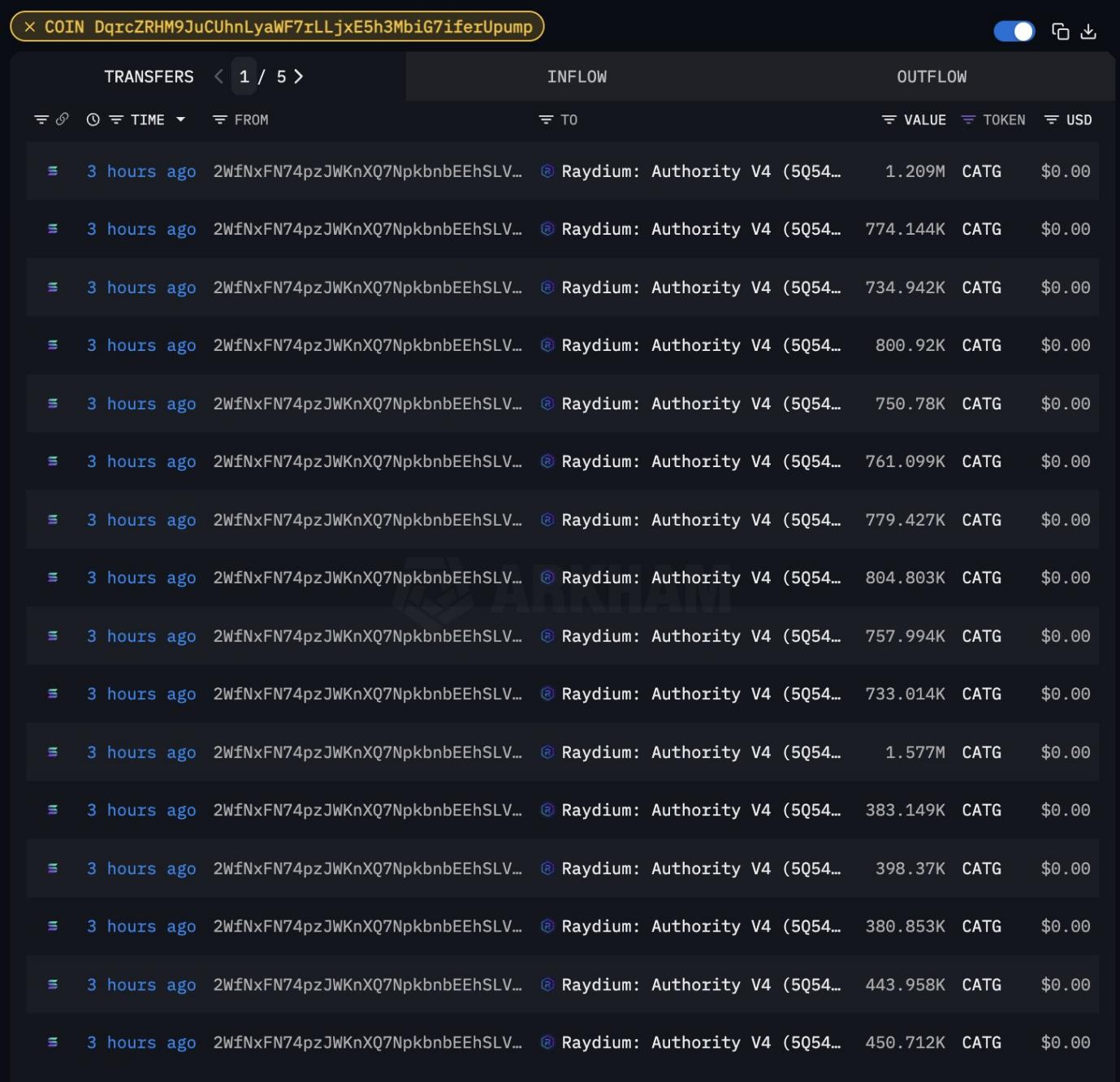Open Raydium Authority V4 on 734.942K row

click(x=701, y=288)
